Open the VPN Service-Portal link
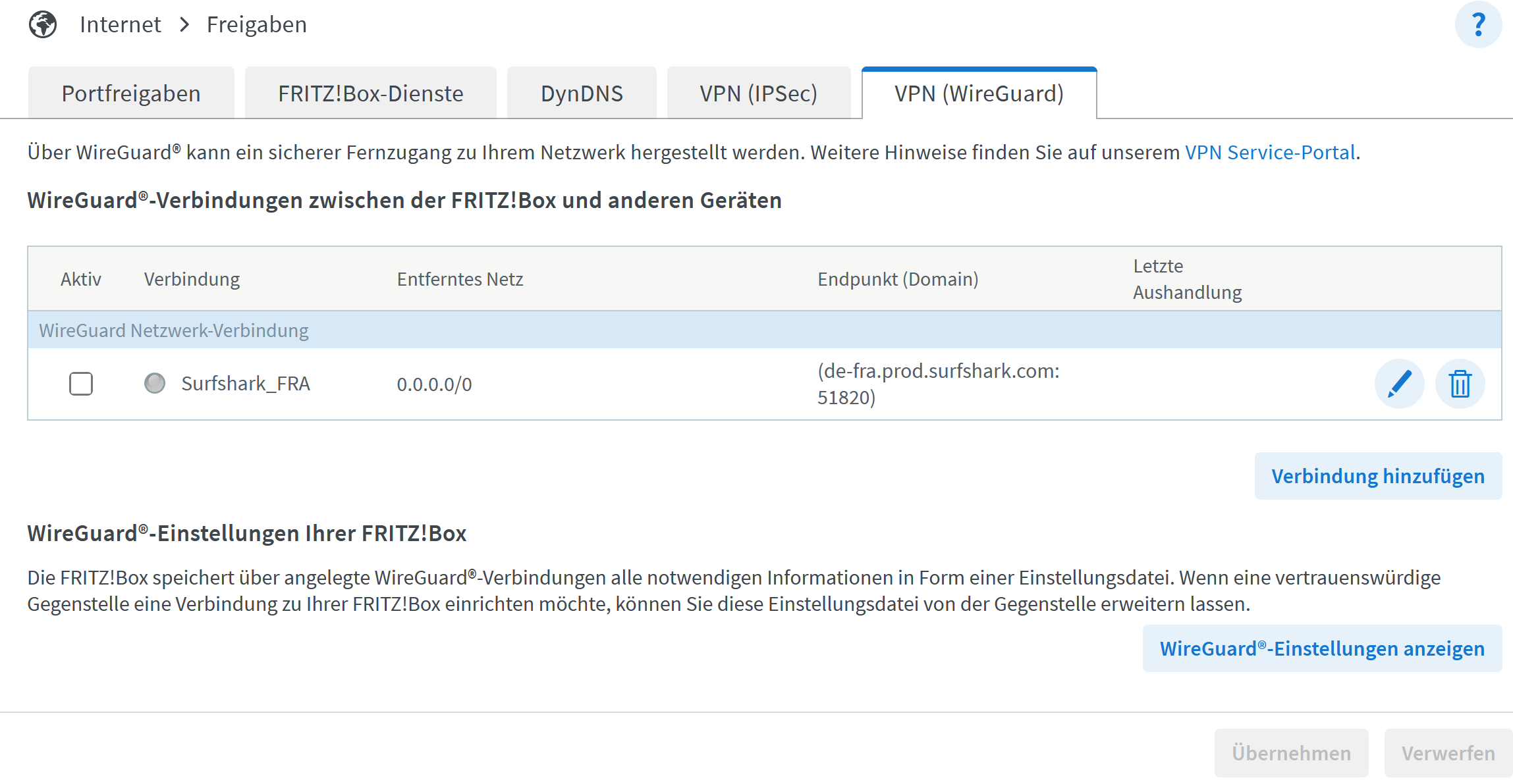Viewport: 1513px width, 784px height. [x=1270, y=153]
